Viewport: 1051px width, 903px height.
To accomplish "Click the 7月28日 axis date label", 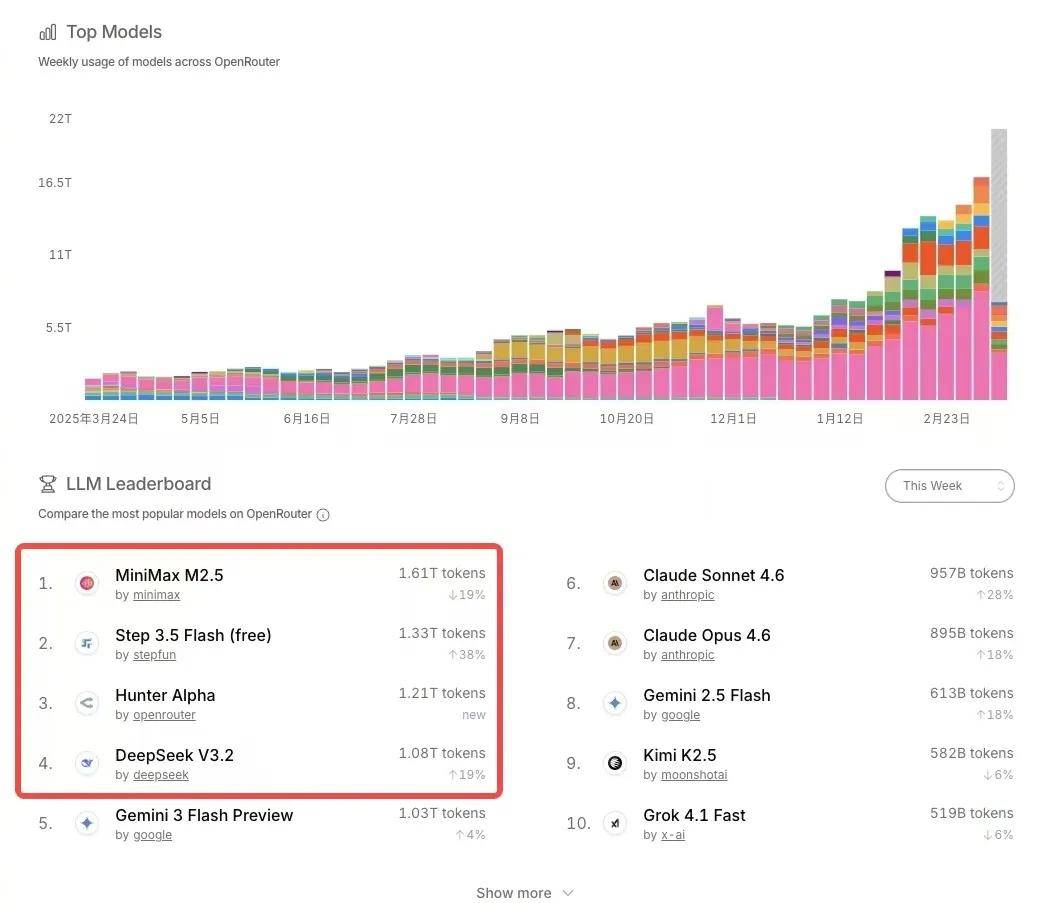I will coord(414,419).
